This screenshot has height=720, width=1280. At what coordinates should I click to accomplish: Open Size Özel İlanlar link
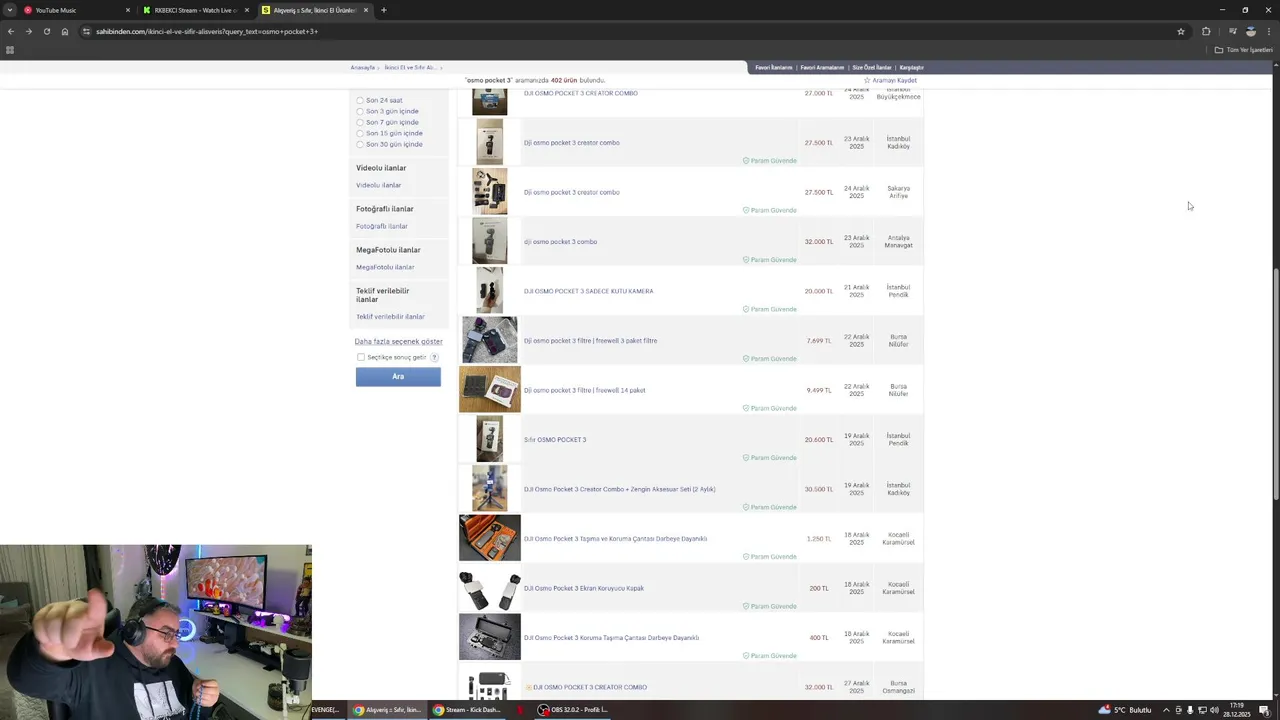871,67
